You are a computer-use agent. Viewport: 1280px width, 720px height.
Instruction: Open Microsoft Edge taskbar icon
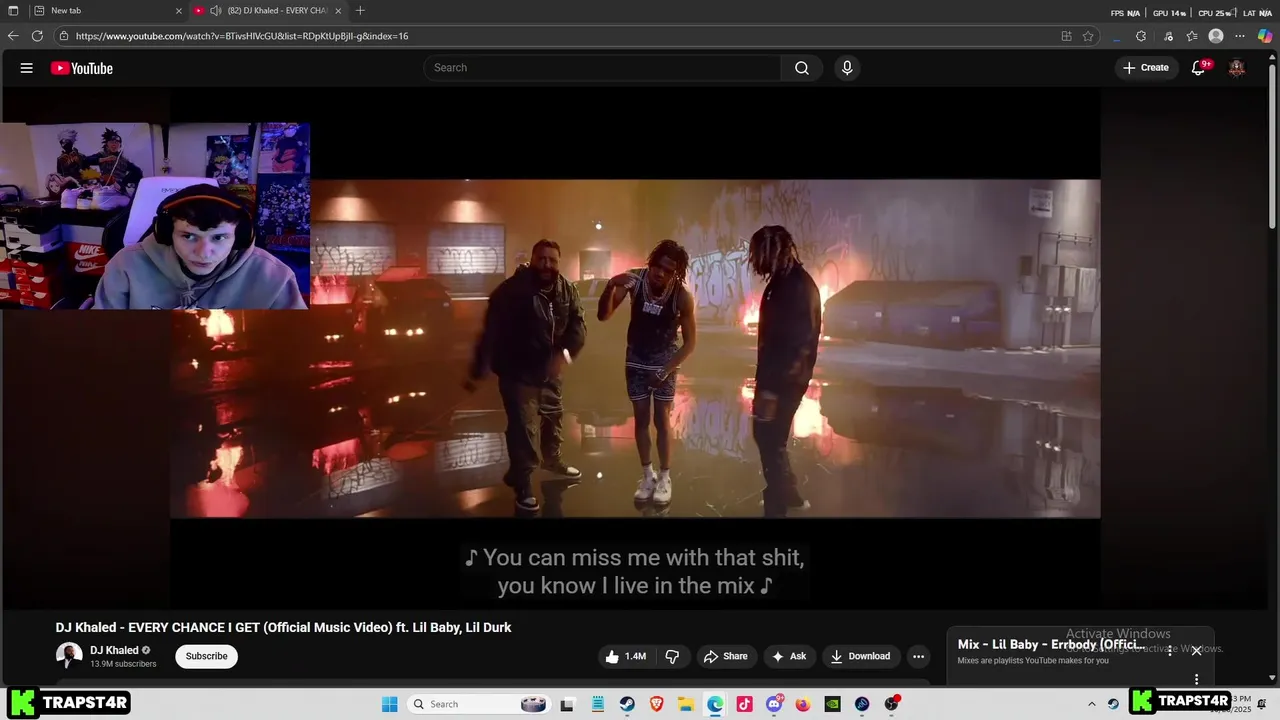[715, 704]
